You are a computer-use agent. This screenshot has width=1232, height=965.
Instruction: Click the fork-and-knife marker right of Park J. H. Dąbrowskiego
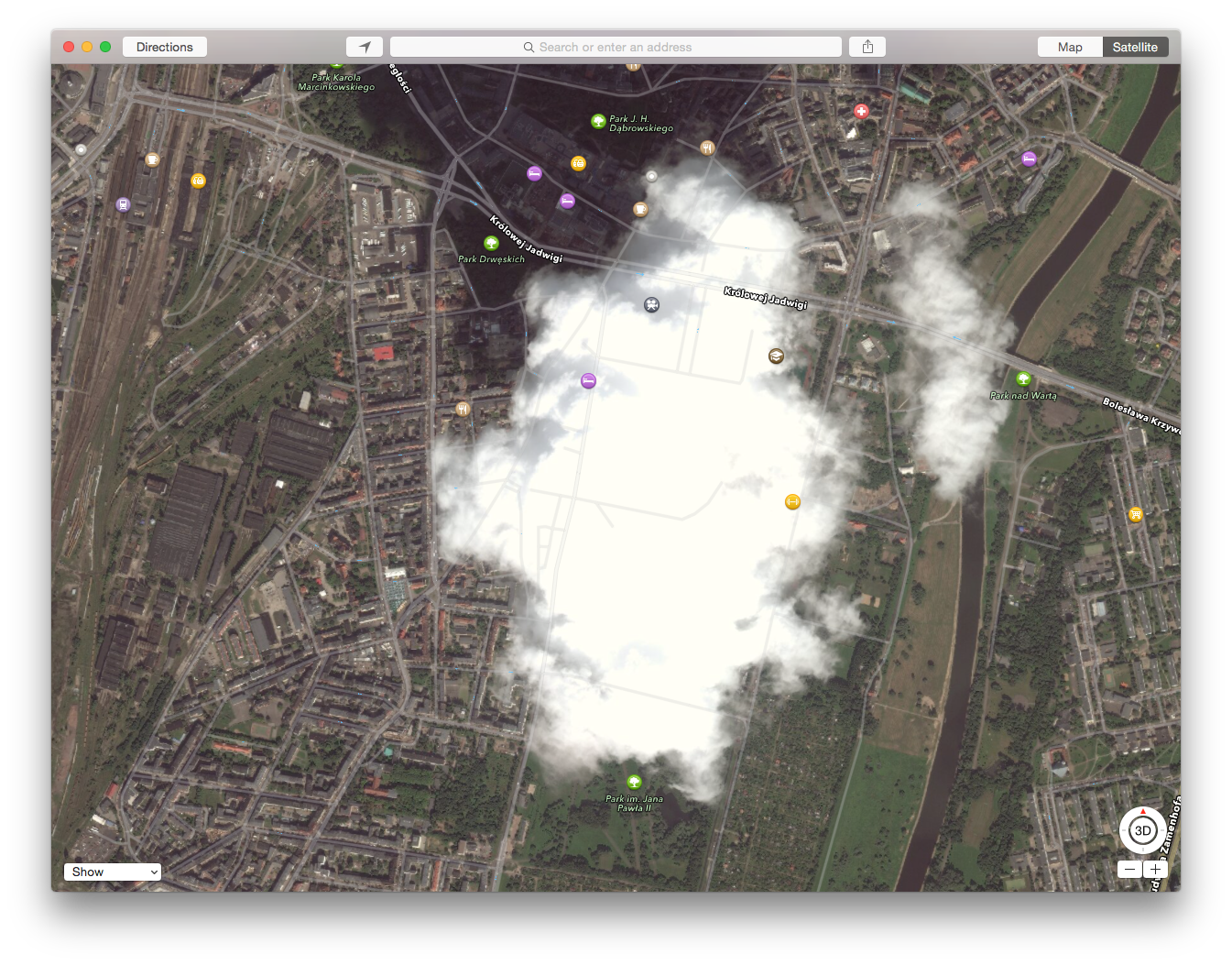(707, 148)
